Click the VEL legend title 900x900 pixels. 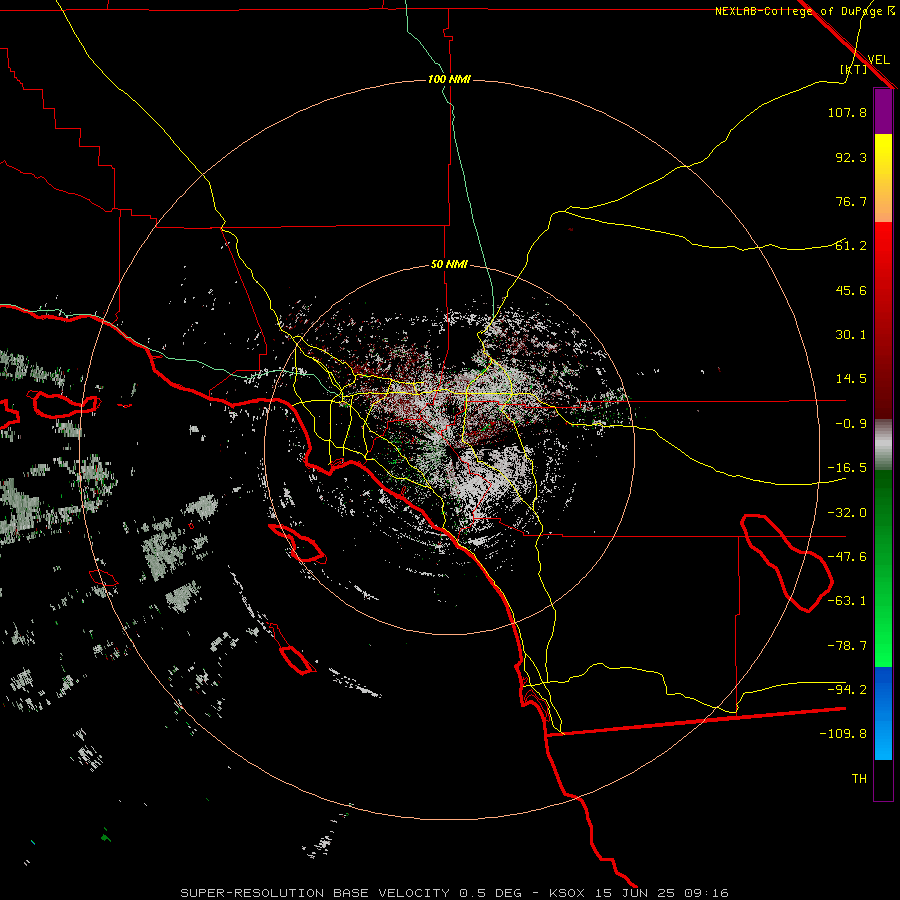click(x=878, y=59)
